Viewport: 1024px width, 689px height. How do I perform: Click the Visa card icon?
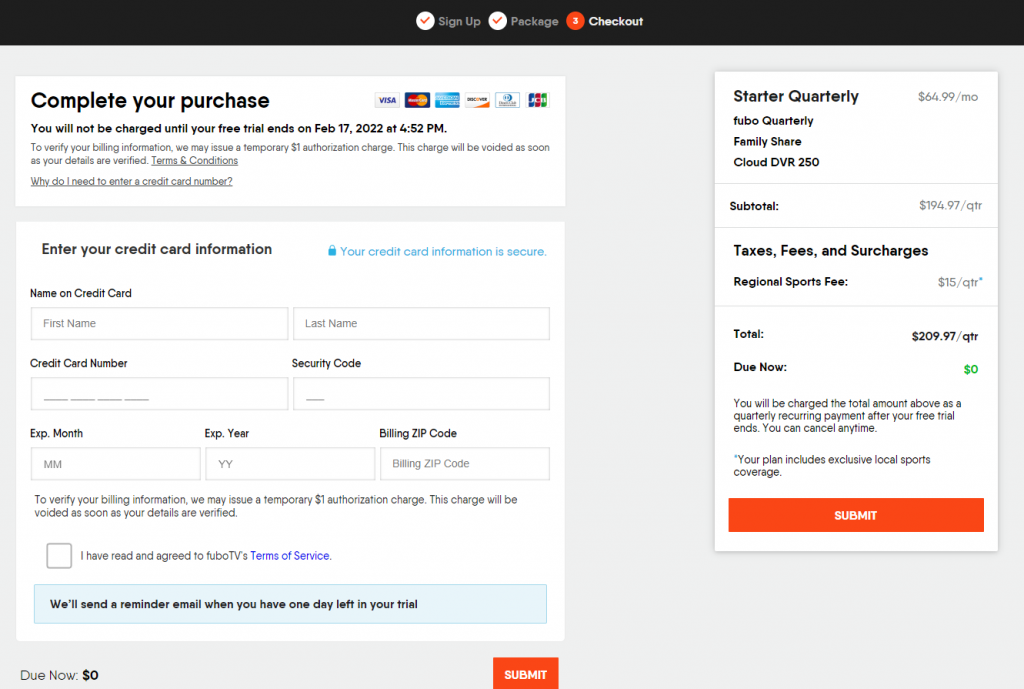coord(387,100)
